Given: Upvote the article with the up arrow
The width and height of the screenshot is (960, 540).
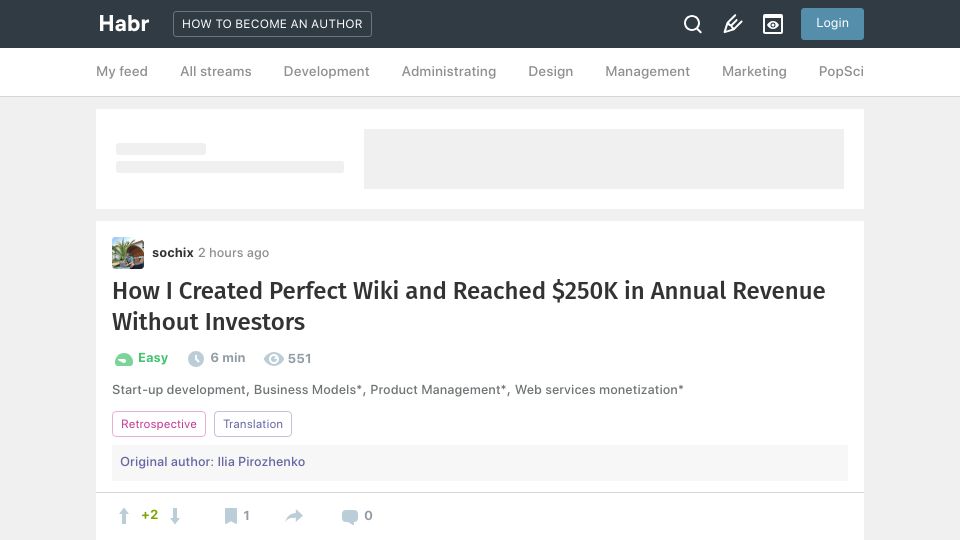Looking at the screenshot, I should pos(124,516).
